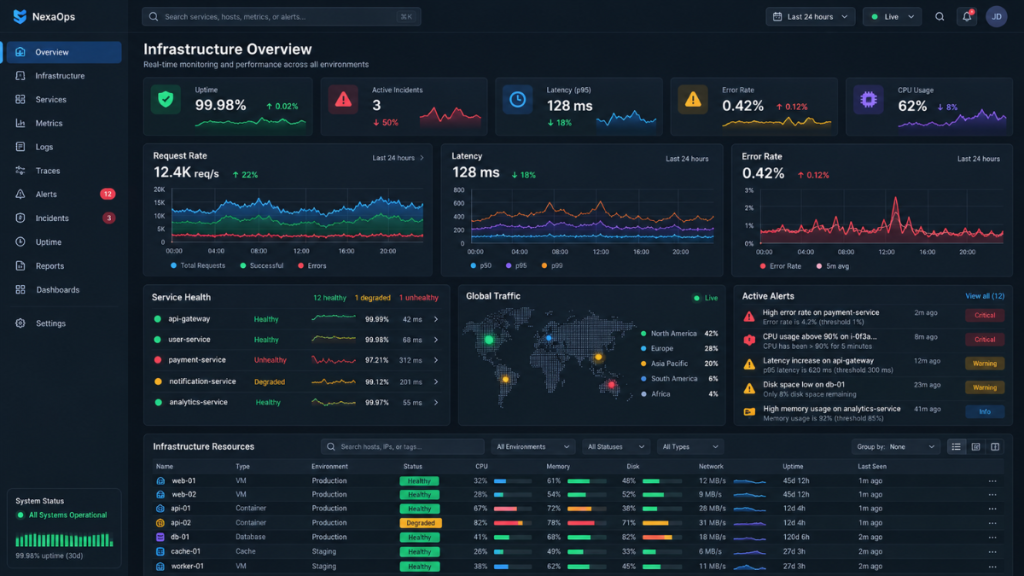
Task: Switch to card view icon in resources
Action: tap(976, 447)
